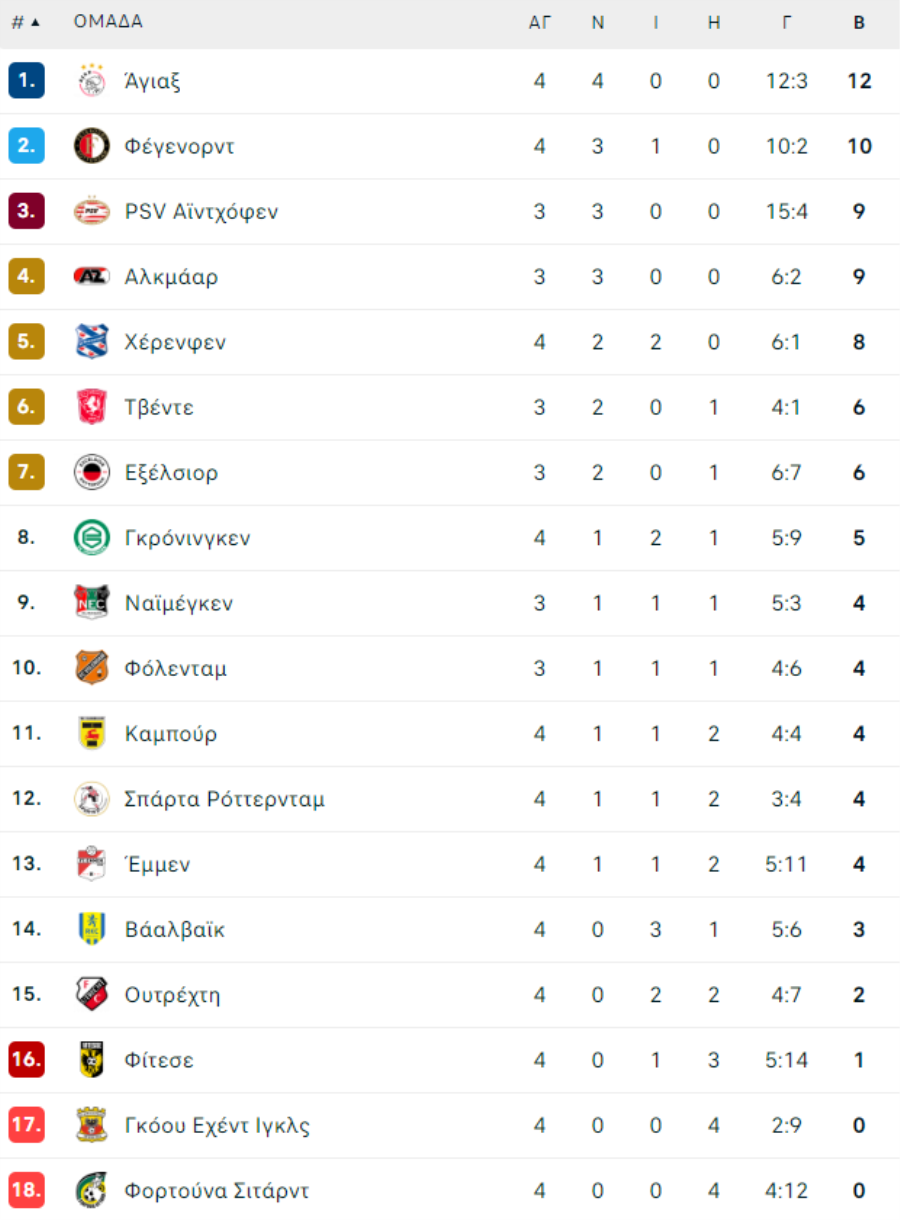Click the blue rank 1 position badge
Screen dimensions: 900x1220
pos(26,81)
